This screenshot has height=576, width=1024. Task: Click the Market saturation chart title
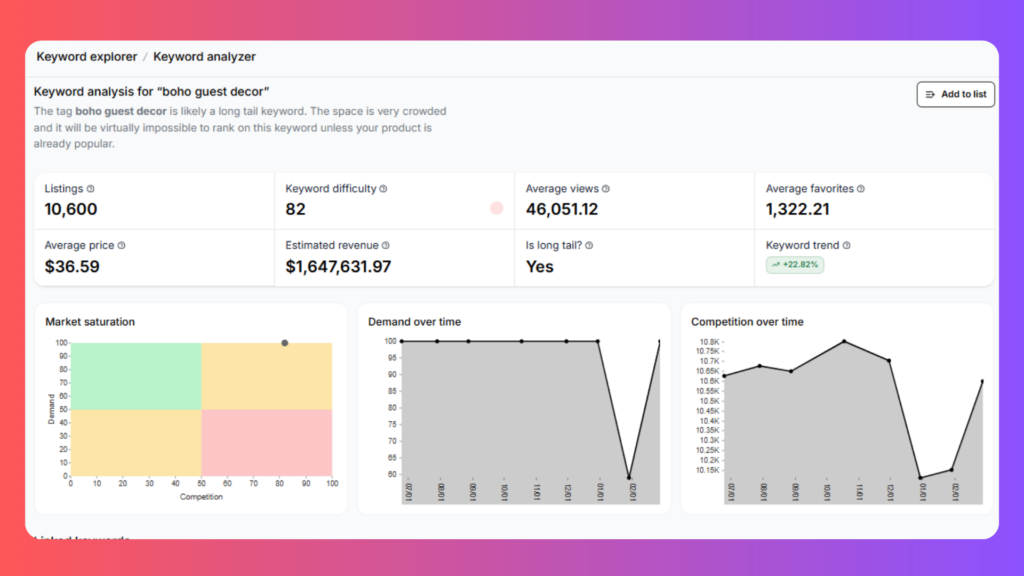(x=90, y=322)
